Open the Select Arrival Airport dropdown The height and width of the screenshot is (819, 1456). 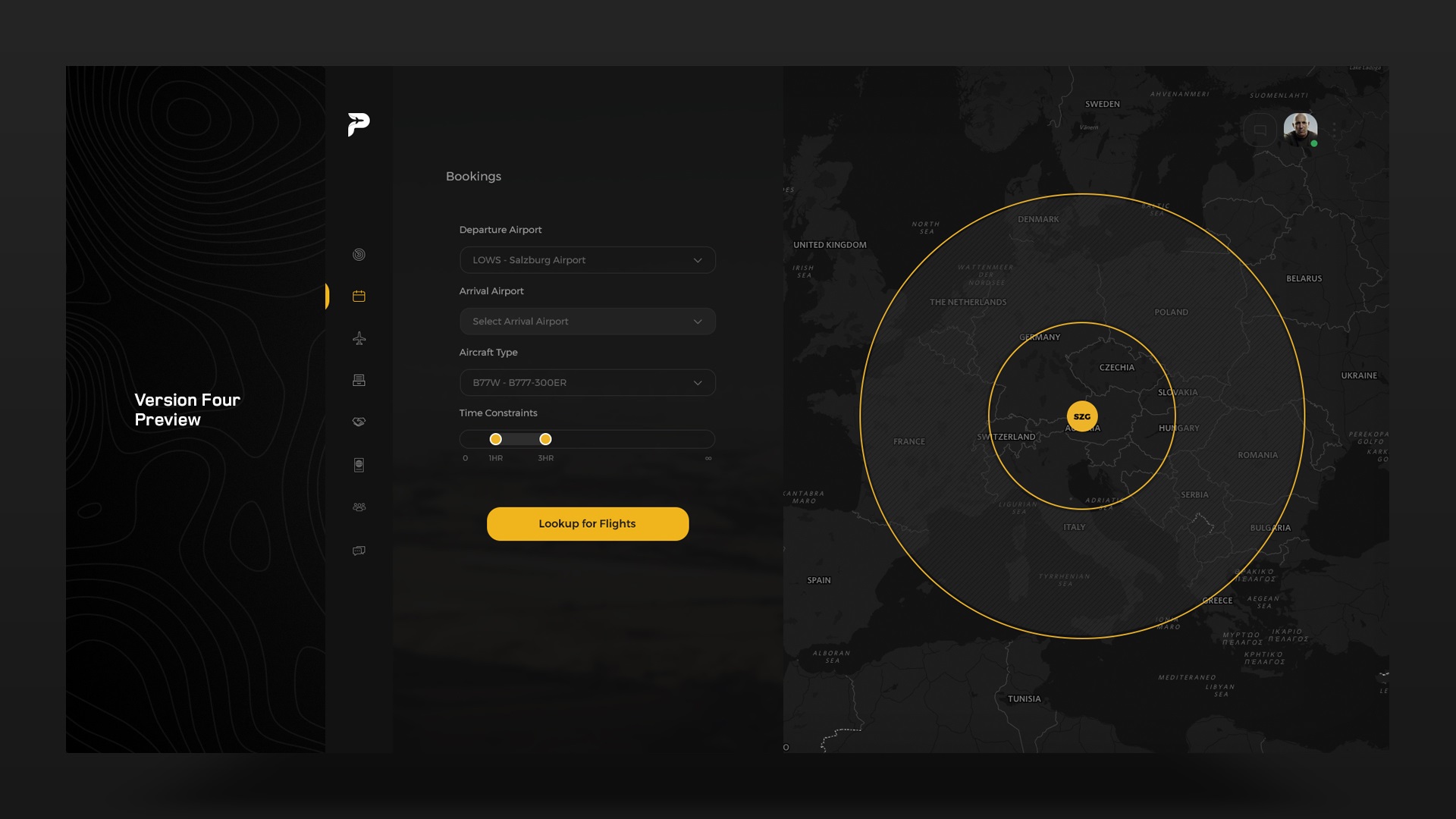coord(587,322)
